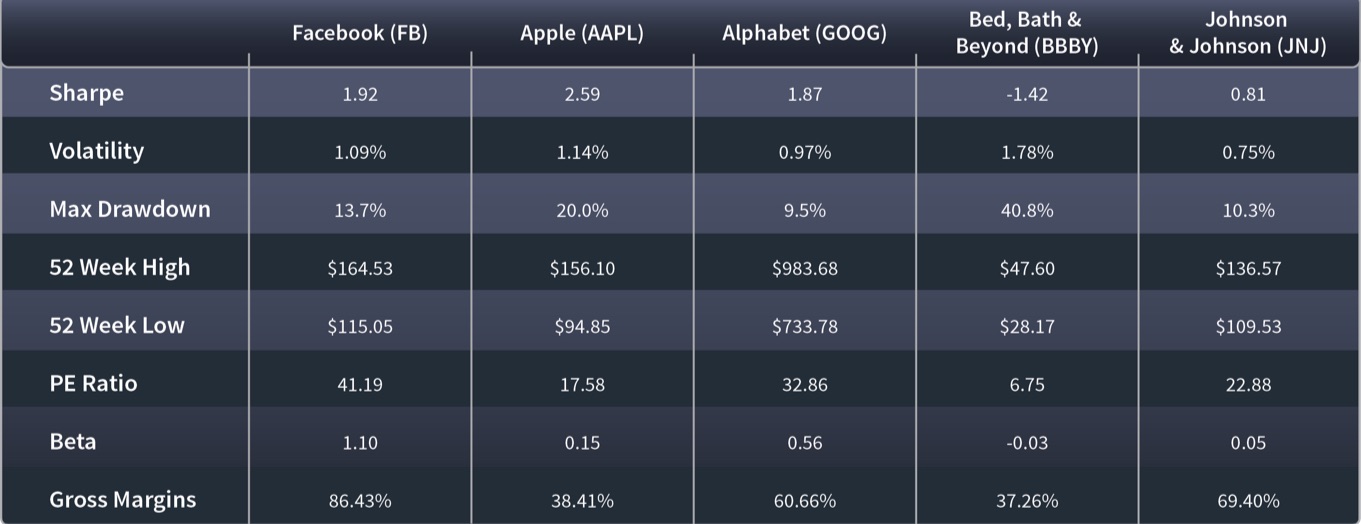Image resolution: width=1361 pixels, height=524 pixels.
Task: Click the Alphabet (GOOG) column header
Action: pos(804,33)
